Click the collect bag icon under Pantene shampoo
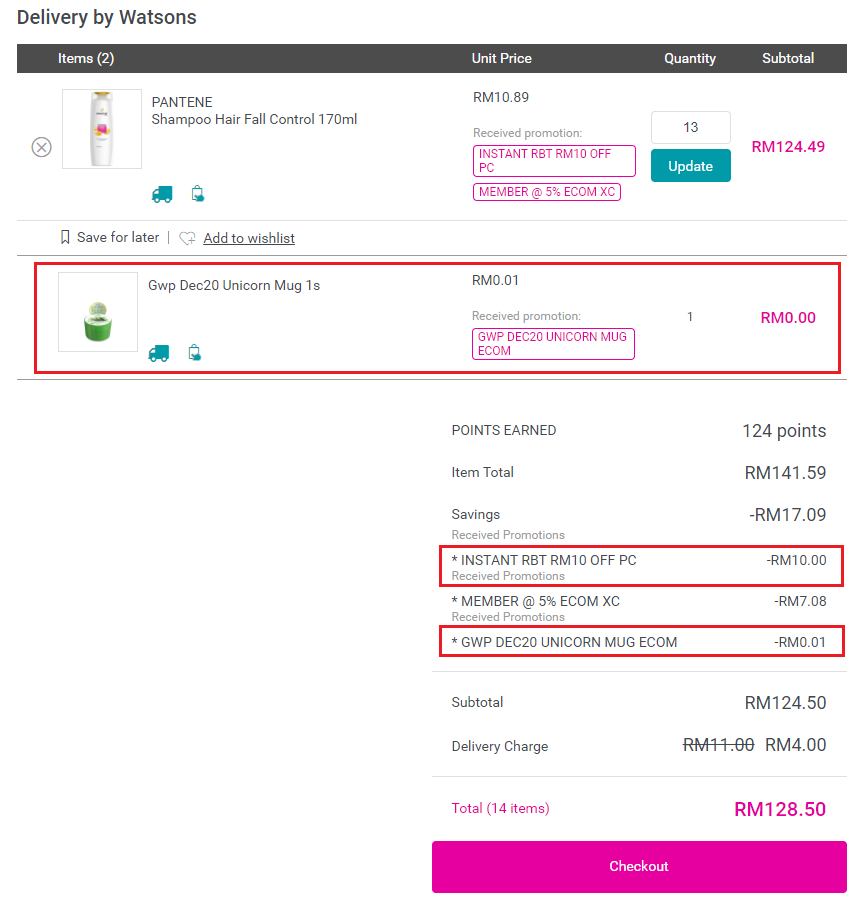Screen dimensions: 863x904 pyautogui.click(x=198, y=194)
